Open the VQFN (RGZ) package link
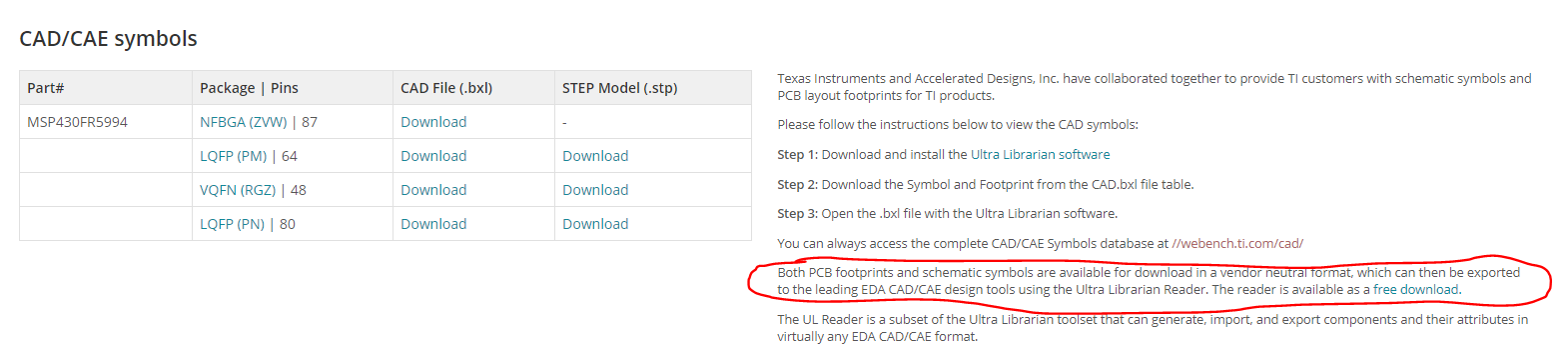1568x362 pixels. (x=238, y=190)
